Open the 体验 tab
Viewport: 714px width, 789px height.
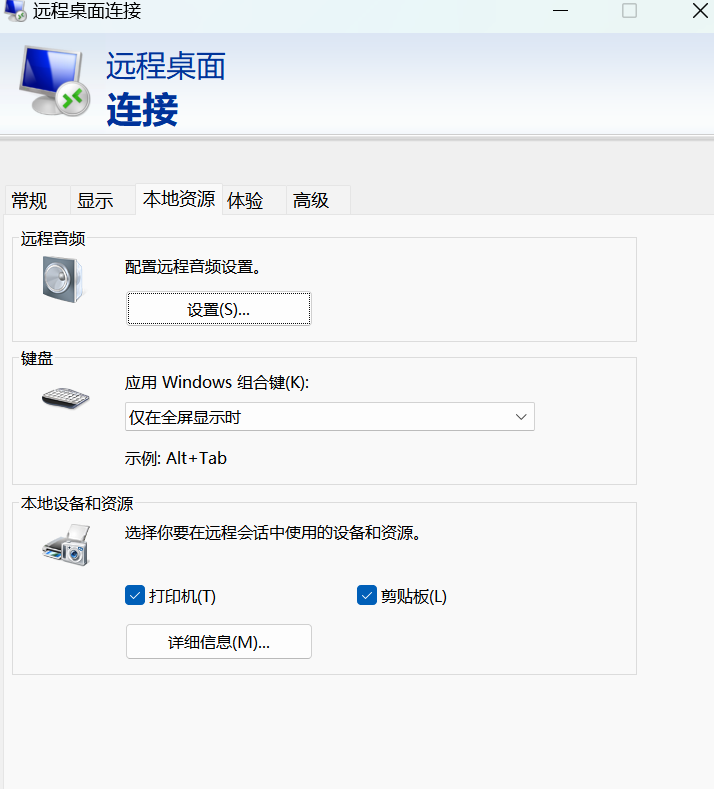255,200
